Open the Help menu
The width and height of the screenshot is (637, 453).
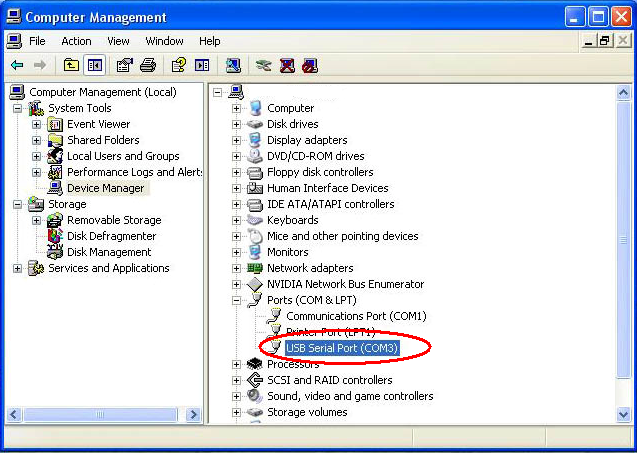pos(210,41)
